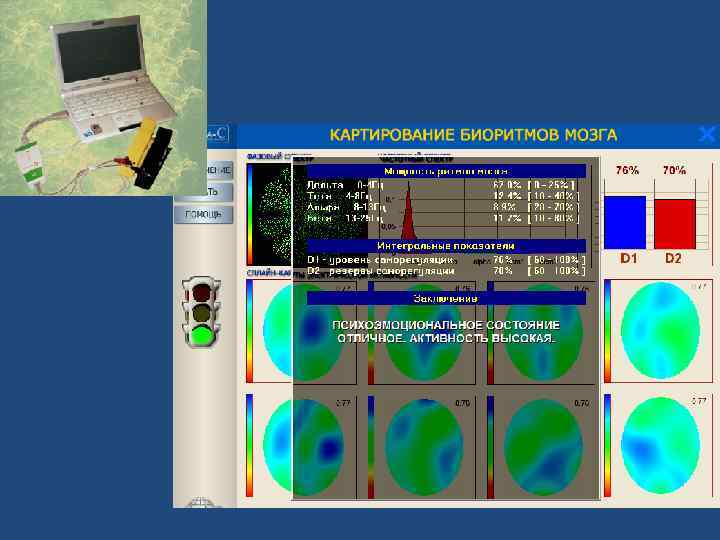The width and height of the screenshot is (720, 540).
Task: Click the 'D2' label under the red bar
Action: coord(673,259)
